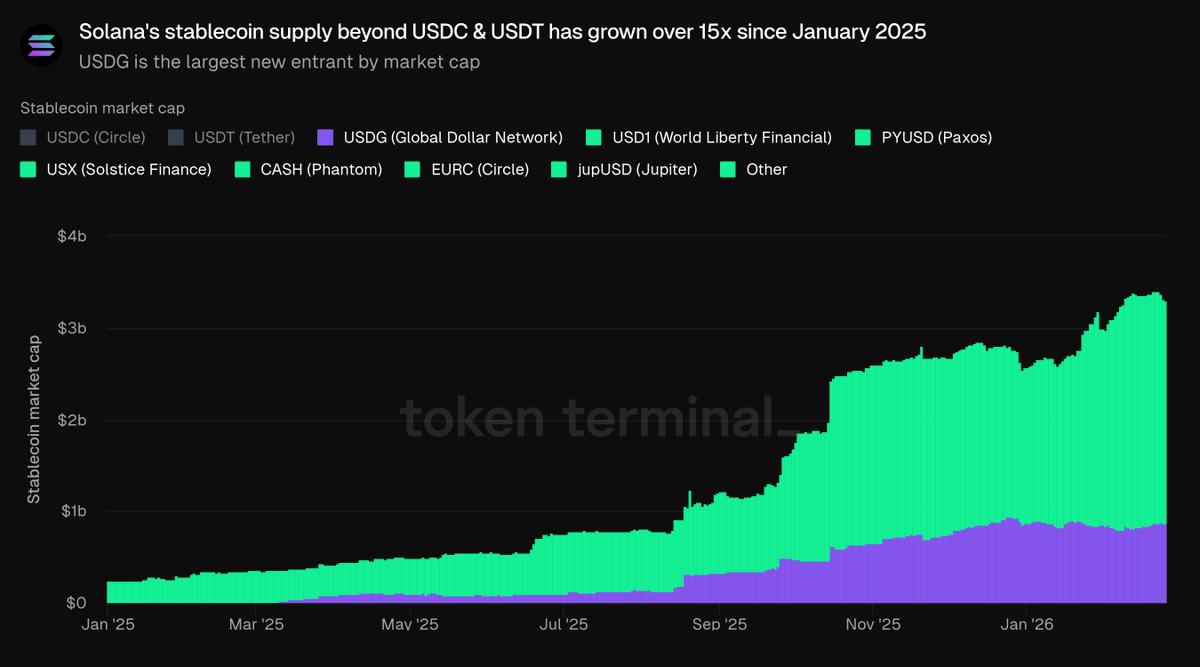1200x667 pixels.
Task: Click the Sep '25 x-axis label
Action: pyautogui.click(x=719, y=625)
